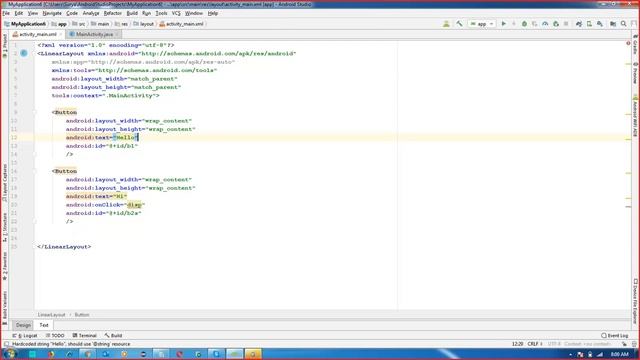The height and width of the screenshot is (360, 640).
Task: Open the View menu
Action: (33, 13)
